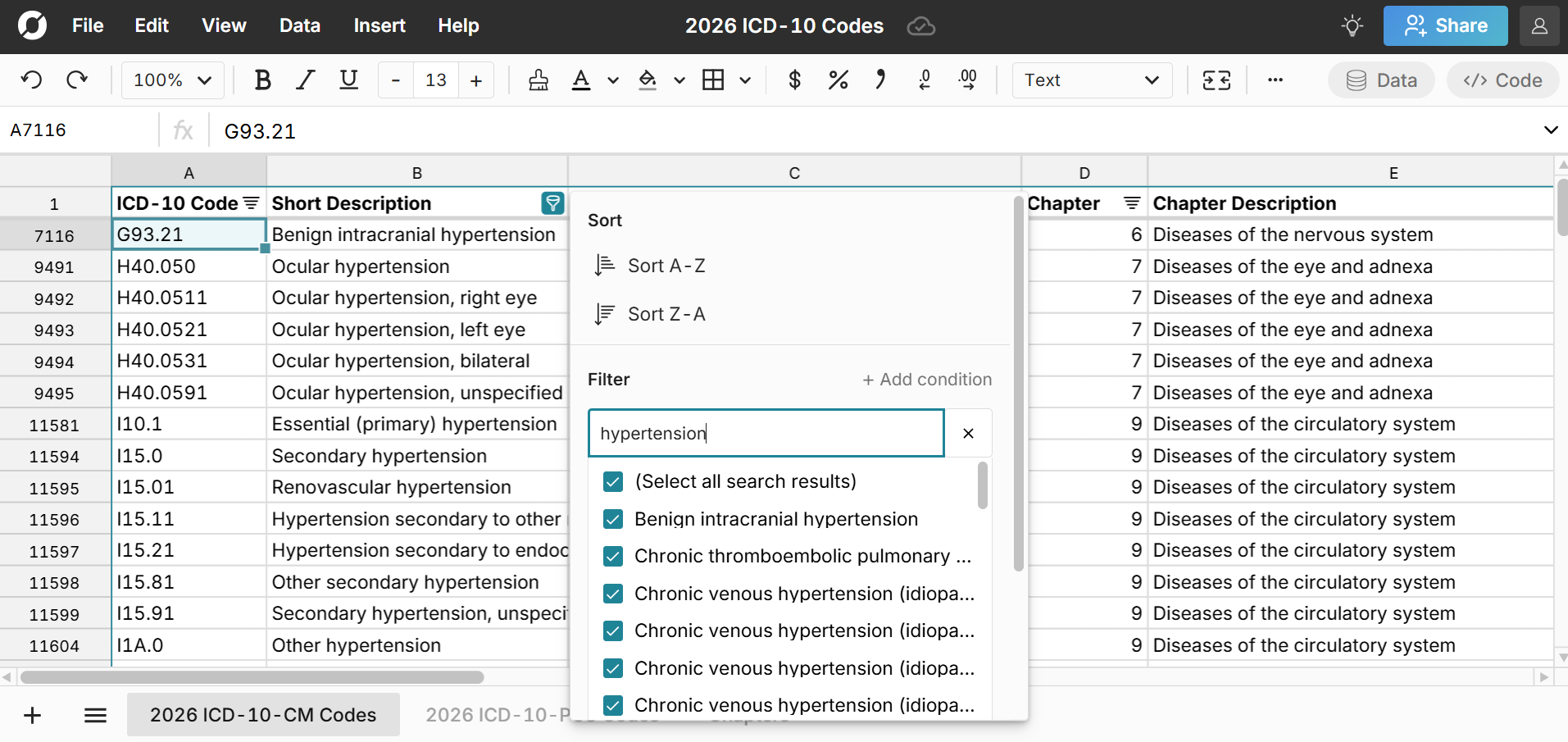This screenshot has width=1568, height=742.
Task: Expand the Text format dropdown
Action: click(1092, 80)
